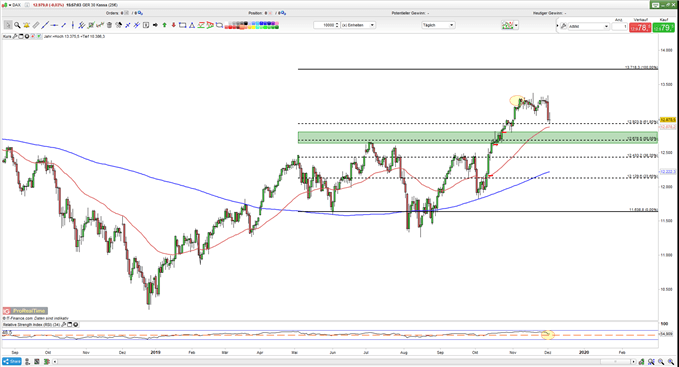Insert a black right arrow marker

(155, 25)
